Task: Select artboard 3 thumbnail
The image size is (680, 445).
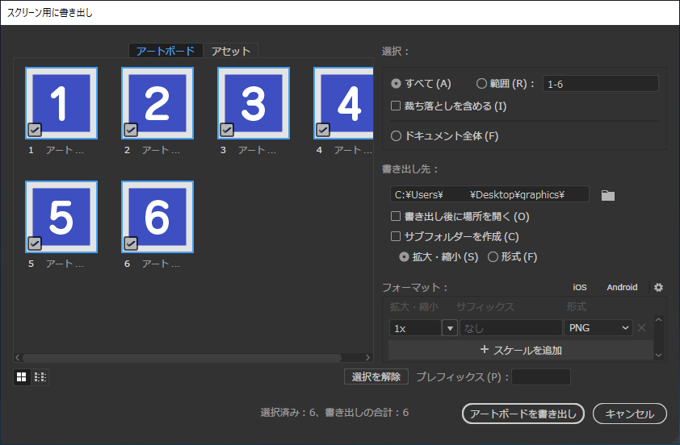Action: (x=253, y=103)
